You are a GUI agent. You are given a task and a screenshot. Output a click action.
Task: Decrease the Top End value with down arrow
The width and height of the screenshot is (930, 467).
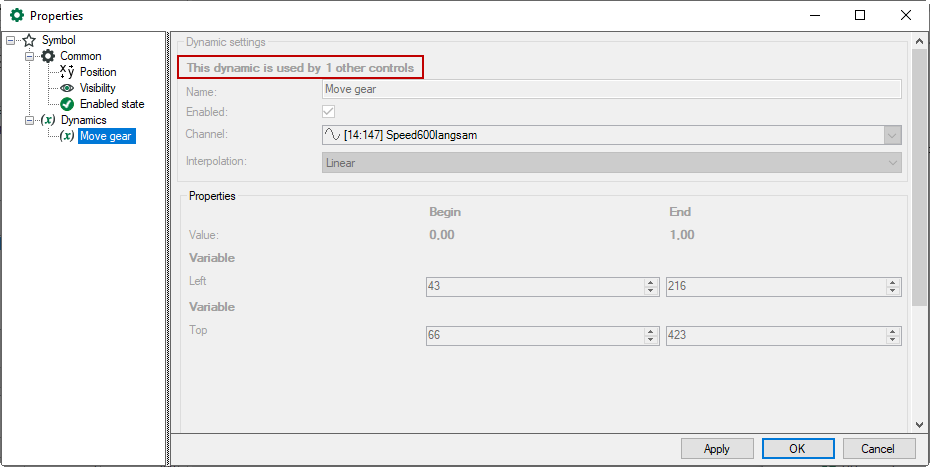(893, 340)
